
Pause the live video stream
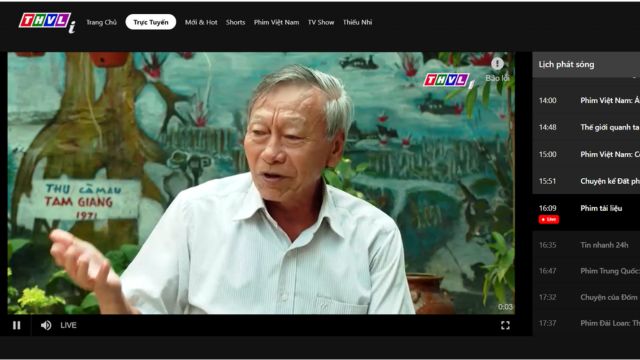tap(16, 325)
